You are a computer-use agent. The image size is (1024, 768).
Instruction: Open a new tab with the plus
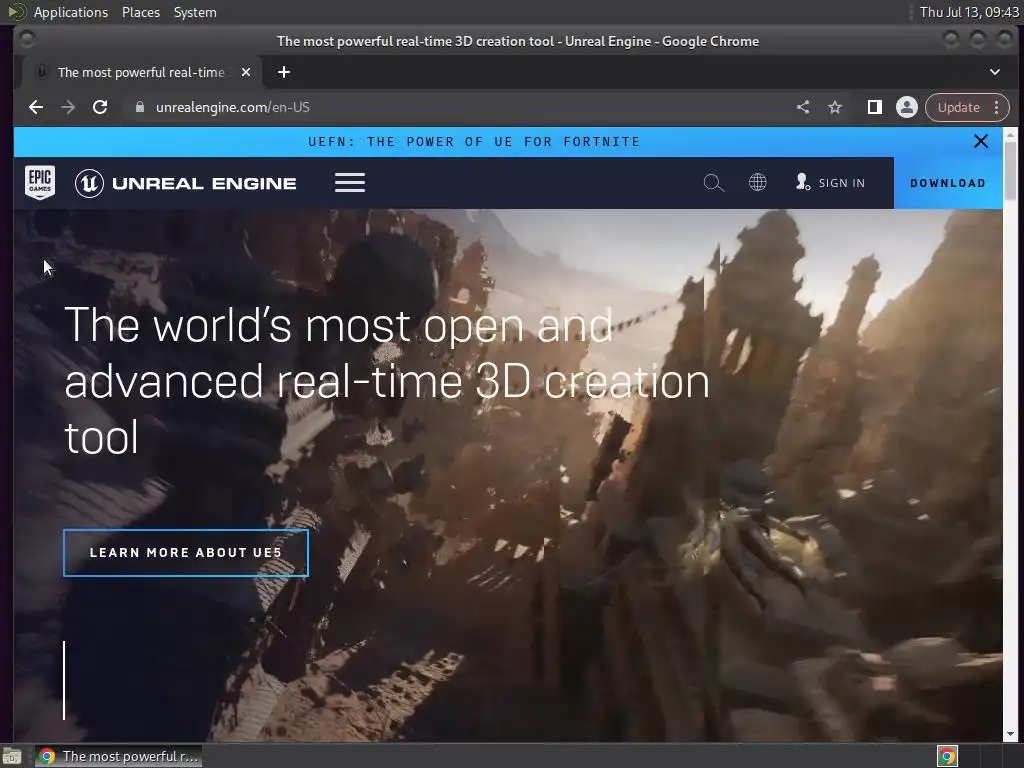[x=283, y=72]
